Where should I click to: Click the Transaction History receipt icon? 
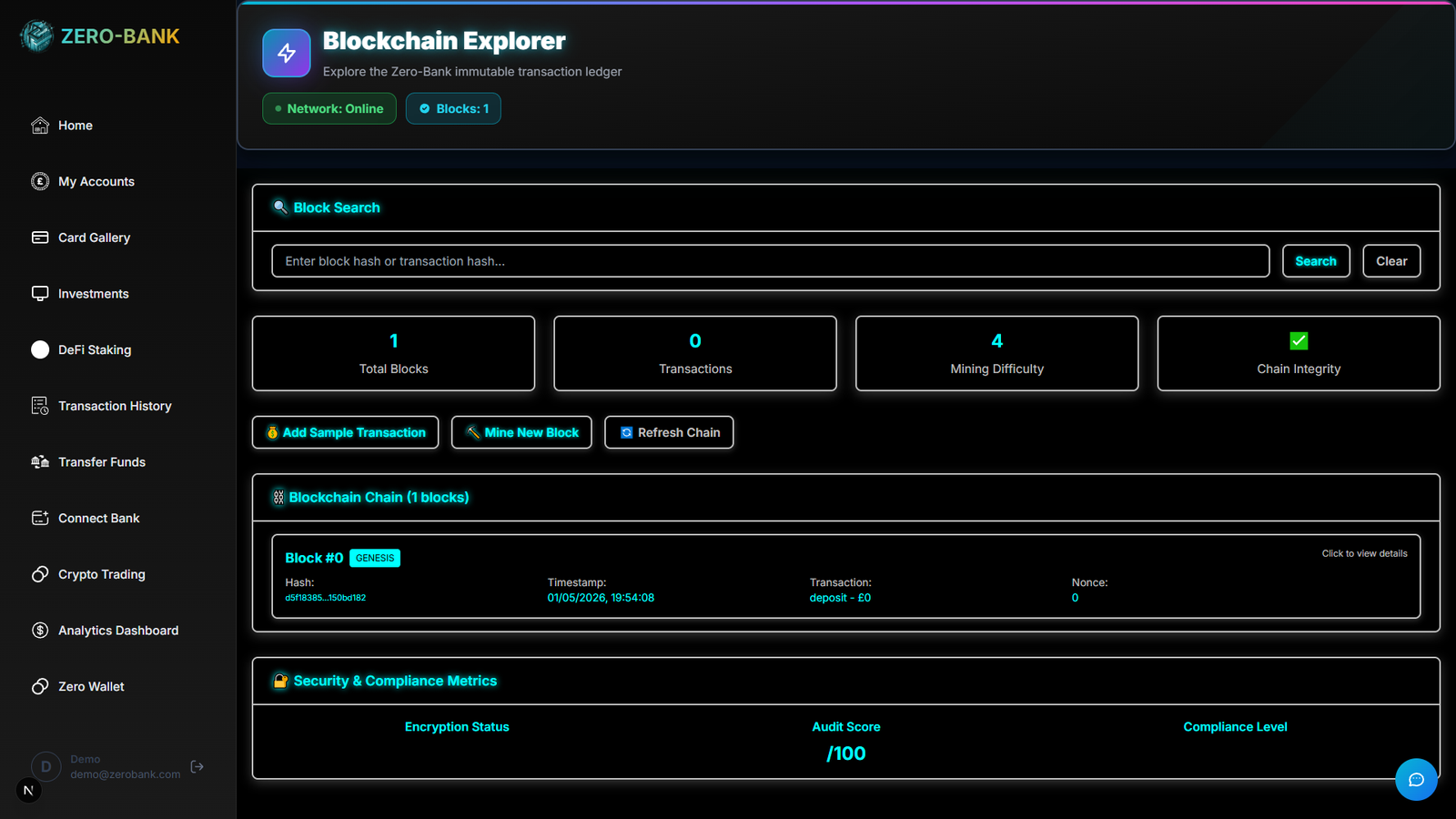tap(40, 406)
